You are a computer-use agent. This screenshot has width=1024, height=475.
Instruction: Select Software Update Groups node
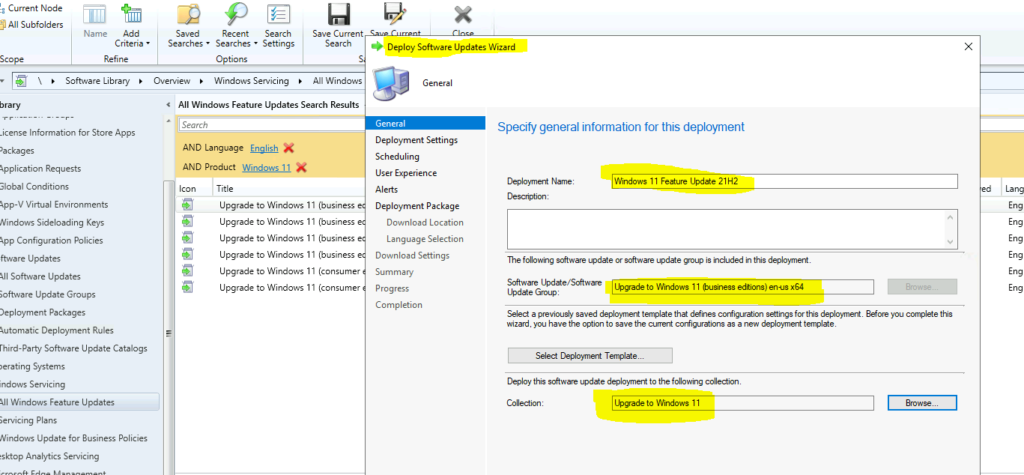coord(48,294)
